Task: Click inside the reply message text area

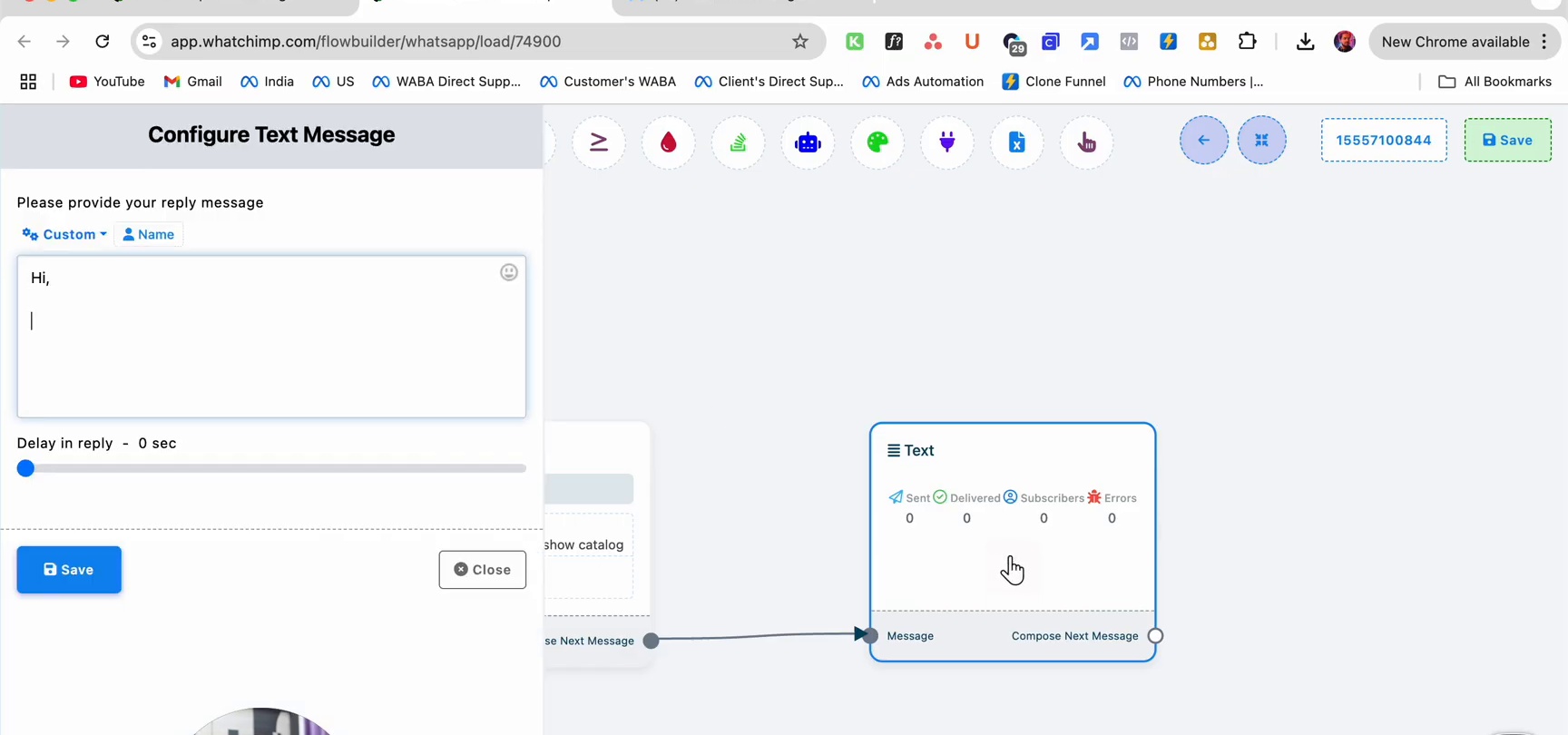Action: (271, 337)
